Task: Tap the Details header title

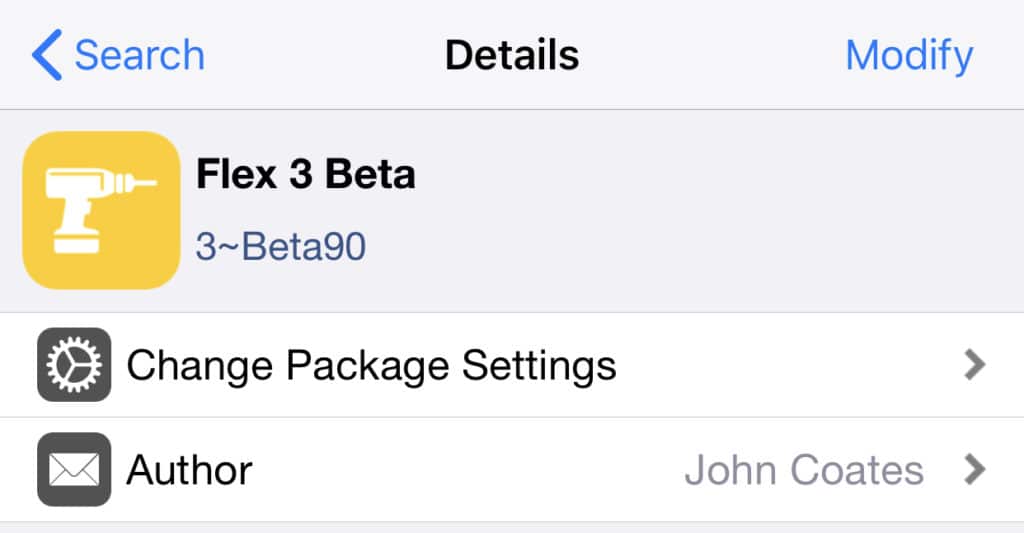Action: [512, 55]
